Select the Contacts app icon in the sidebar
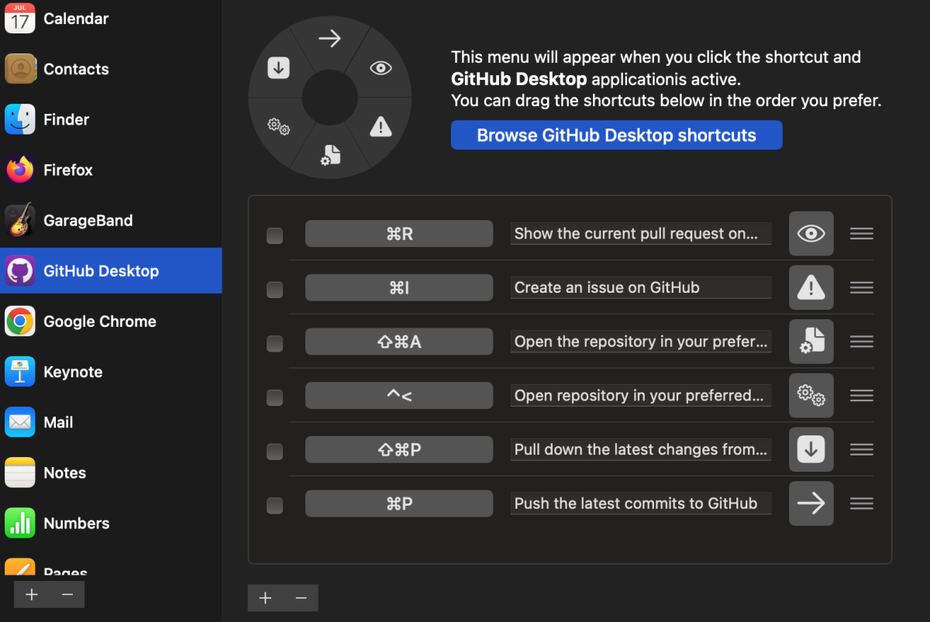The image size is (930, 622). (x=20, y=69)
